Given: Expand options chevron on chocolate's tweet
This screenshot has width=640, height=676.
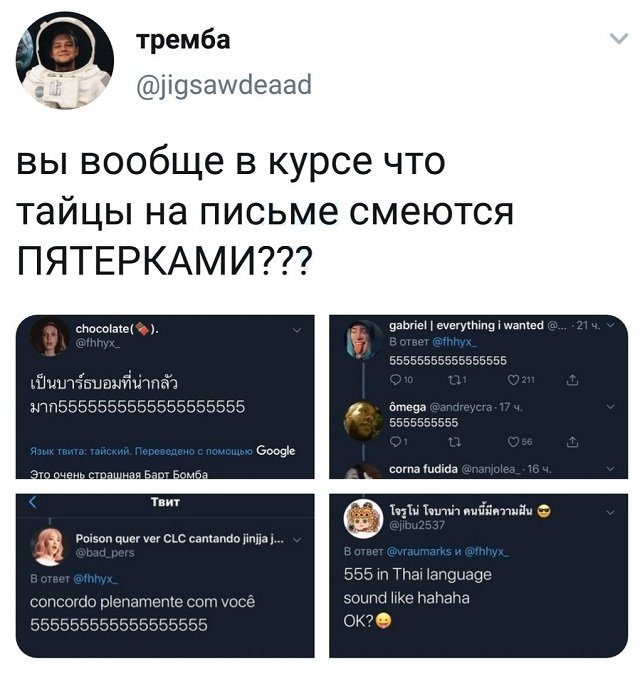Looking at the screenshot, I should click(x=297, y=331).
